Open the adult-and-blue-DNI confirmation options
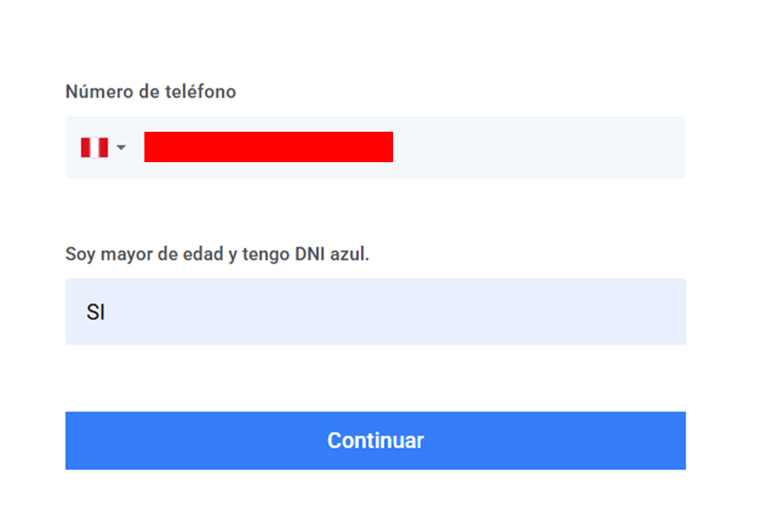 pos(376,312)
